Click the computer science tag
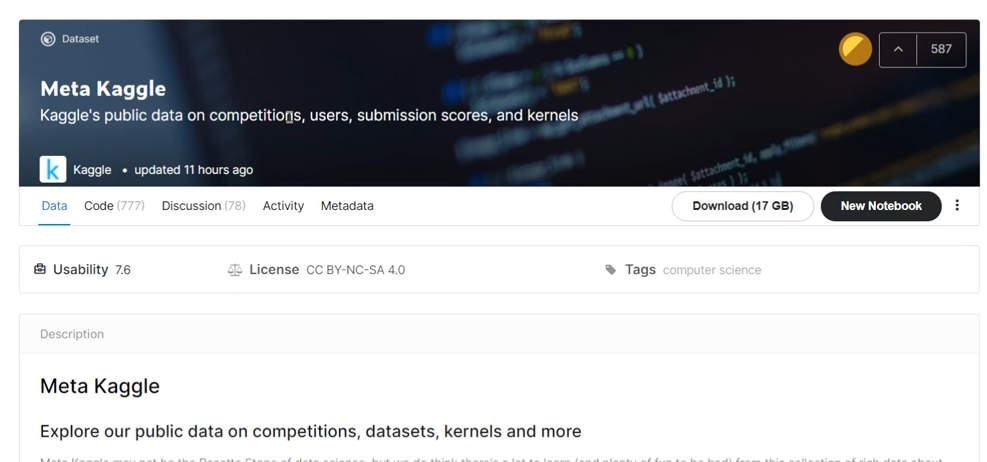This screenshot has height=462, width=987. tap(712, 270)
